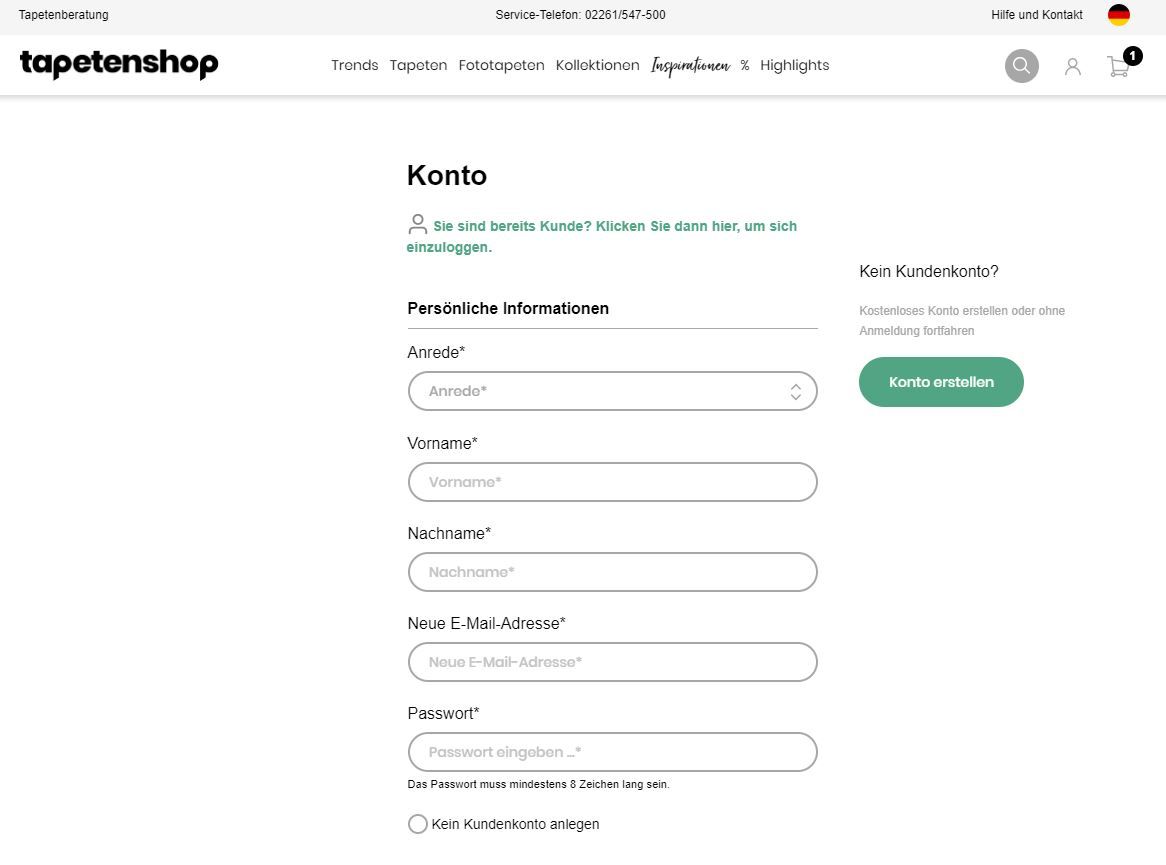Open the Trends menu
This screenshot has width=1166, height=865.
(355, 66)
